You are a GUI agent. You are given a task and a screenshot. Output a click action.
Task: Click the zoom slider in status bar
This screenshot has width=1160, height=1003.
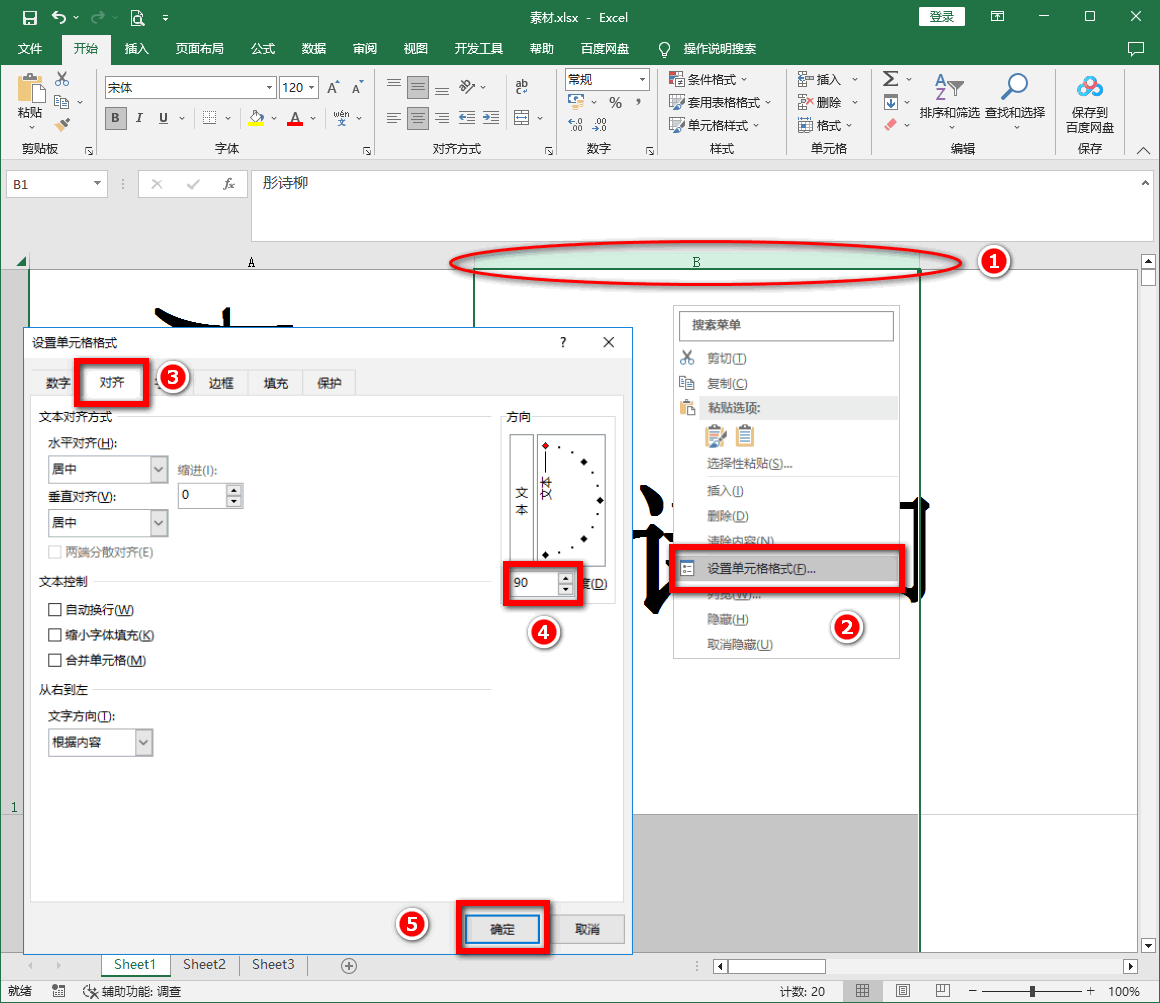pos(1032,991)
